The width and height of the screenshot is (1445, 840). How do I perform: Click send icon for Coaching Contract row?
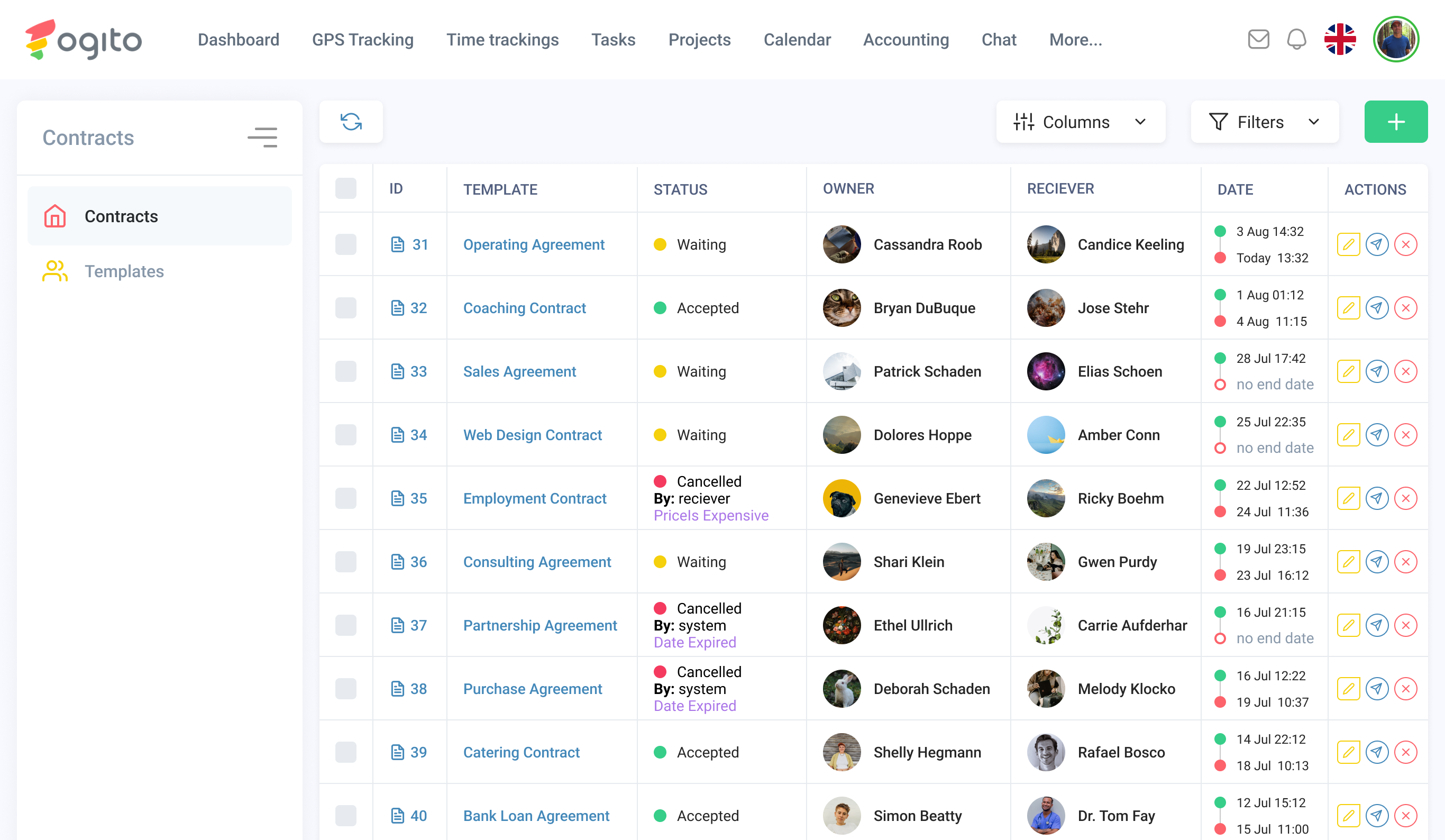(x=1377, y=308)
